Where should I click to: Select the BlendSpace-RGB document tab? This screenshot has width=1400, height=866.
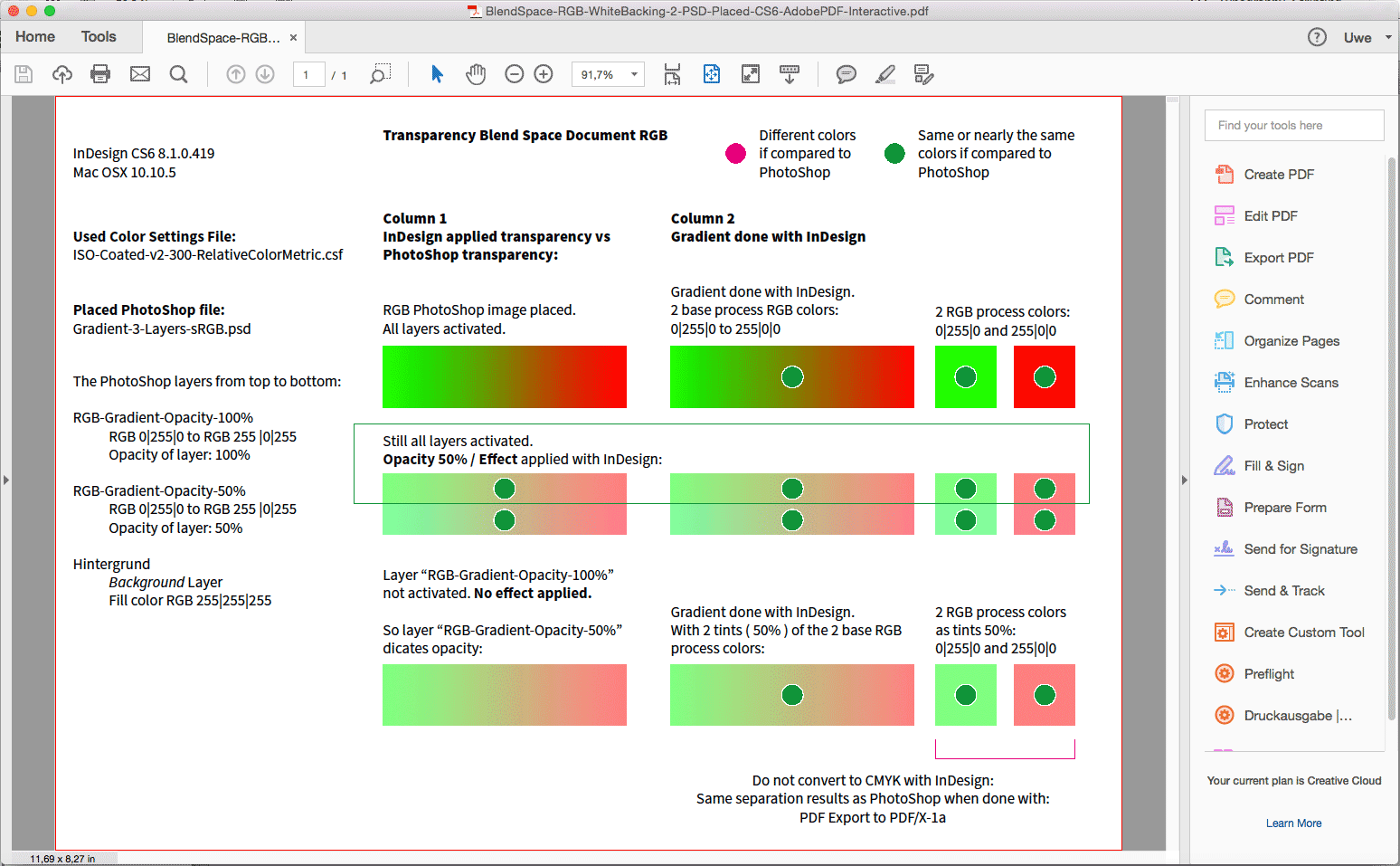coord(223,38)
